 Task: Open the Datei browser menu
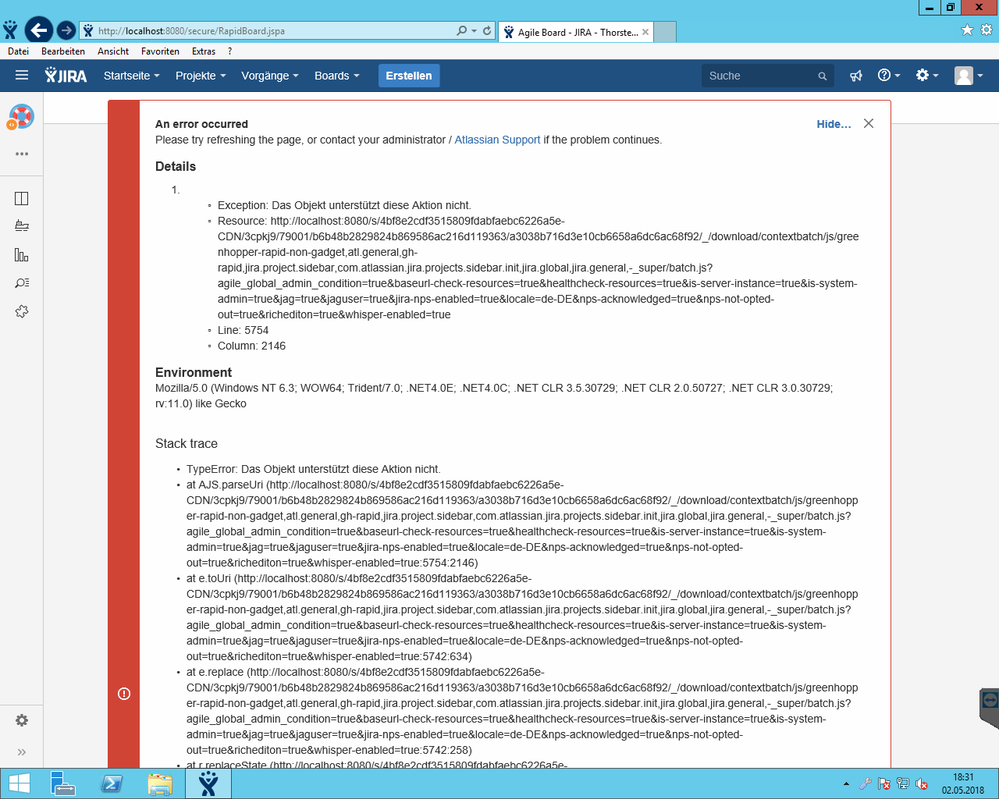(18, 51)
